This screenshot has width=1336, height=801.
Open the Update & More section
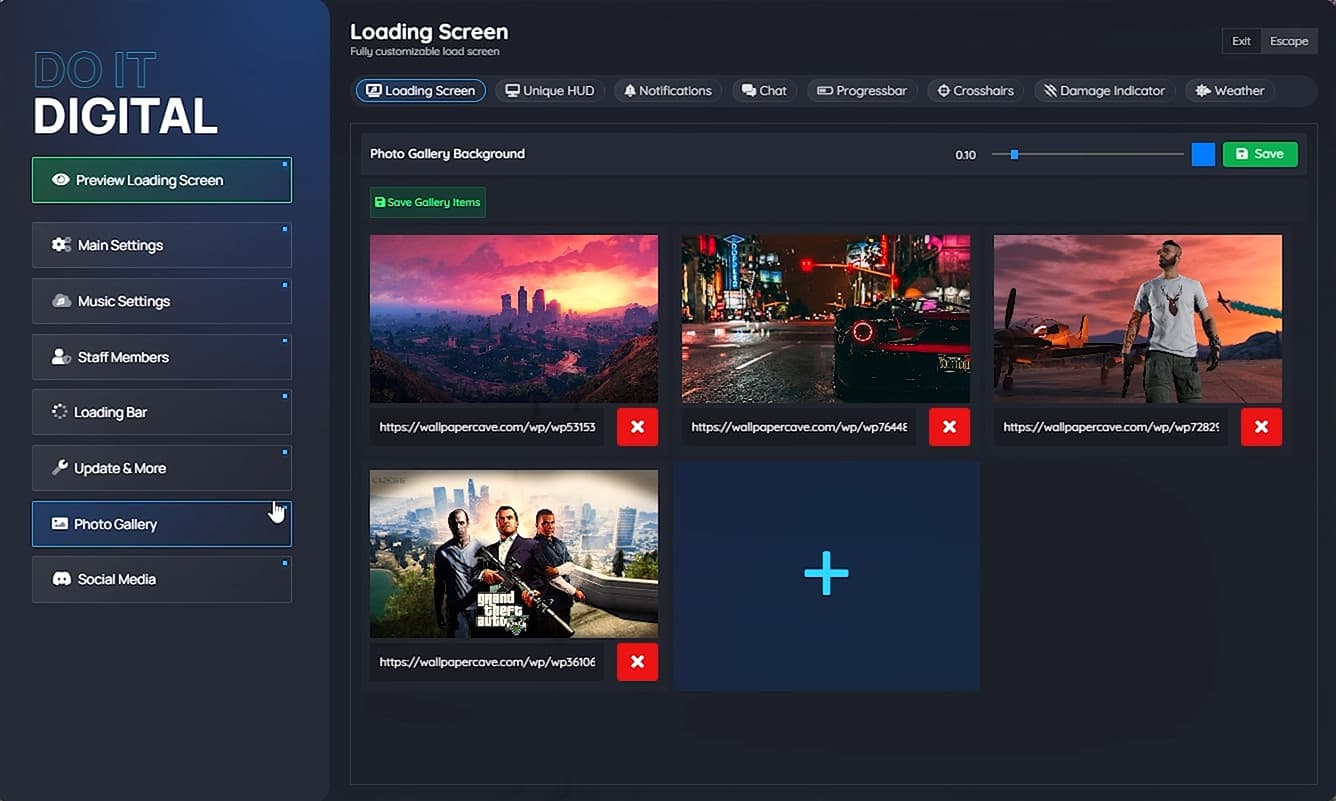(162, 468)
